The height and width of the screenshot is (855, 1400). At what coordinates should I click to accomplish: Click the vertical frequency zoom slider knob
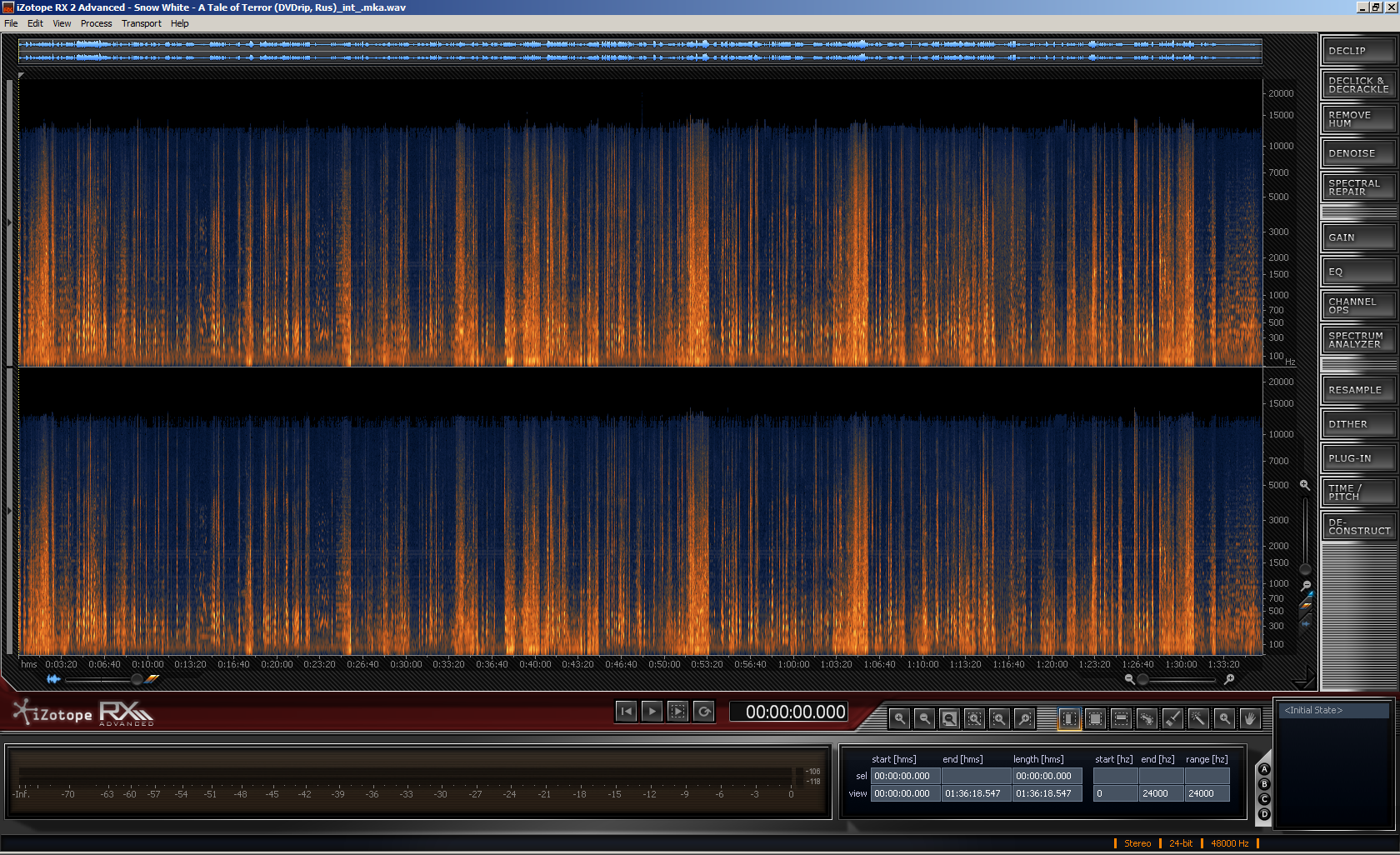pos(1306,570)
